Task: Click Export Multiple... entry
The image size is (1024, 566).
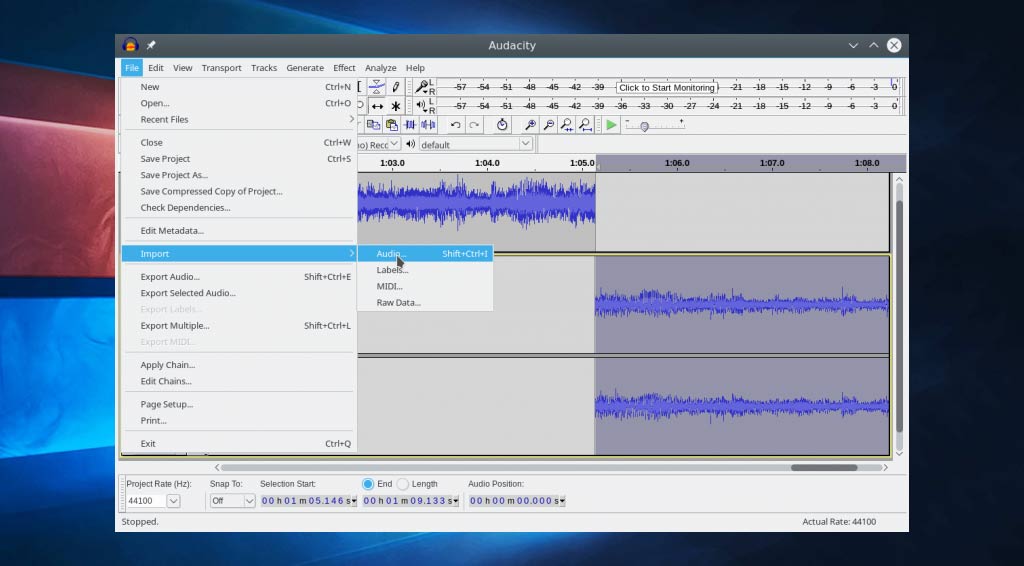Action: coord(239,326)
